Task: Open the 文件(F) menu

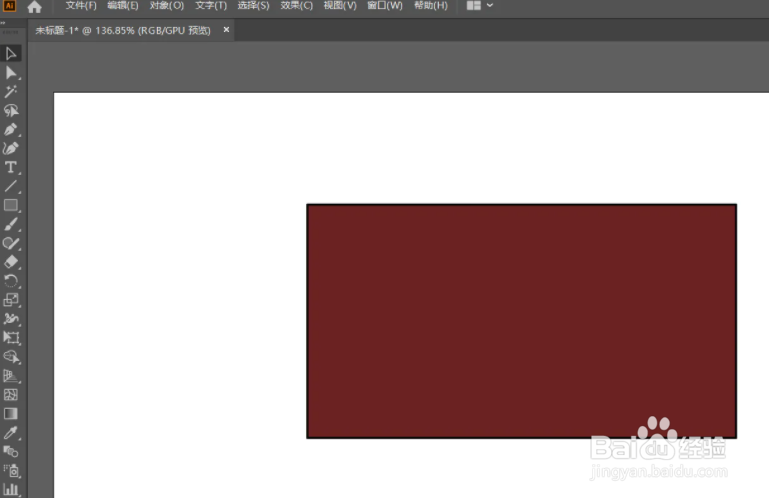Action: (x=81, y=6)
